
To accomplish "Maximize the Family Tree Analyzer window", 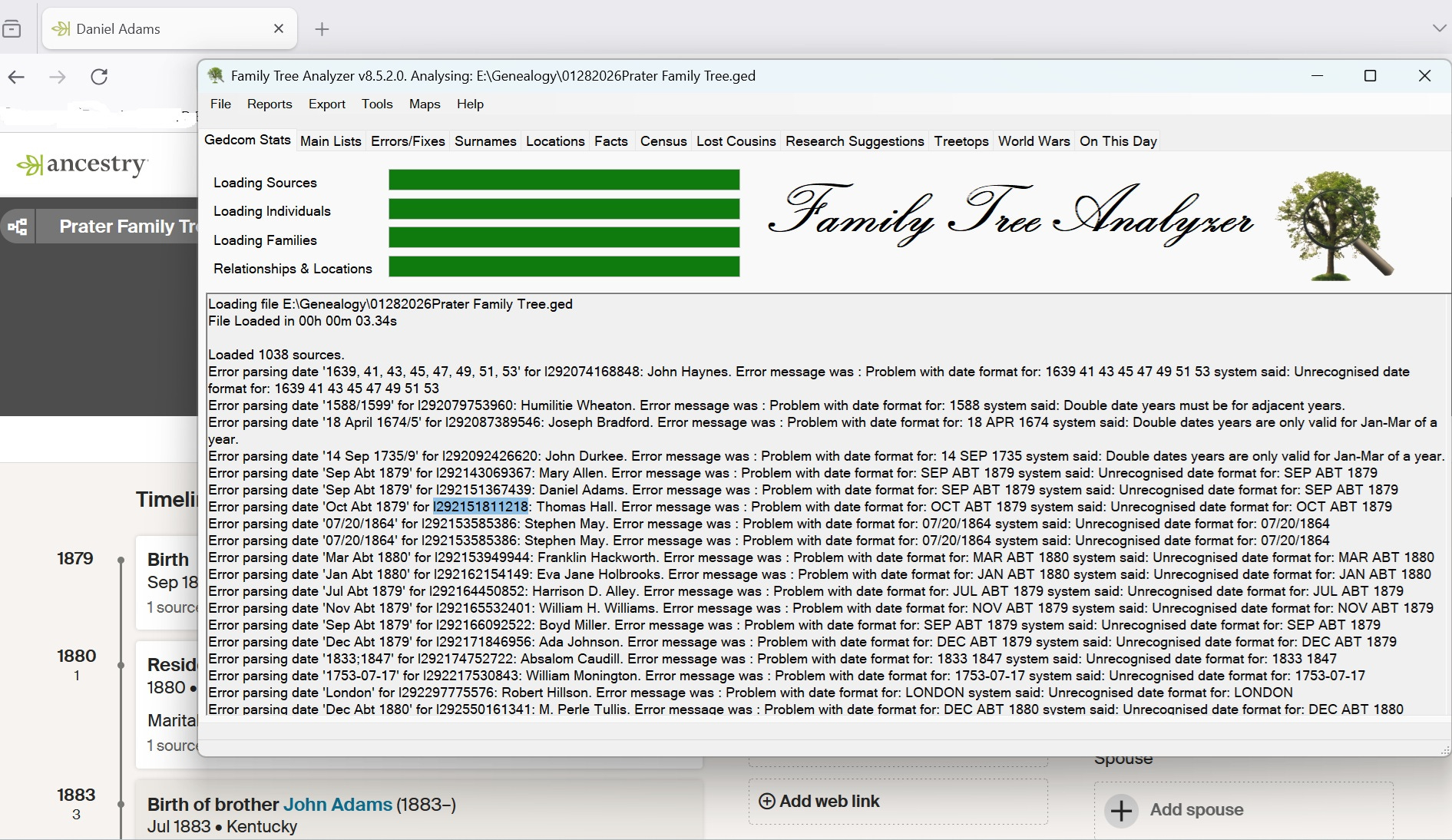I will coord(1370,75).
